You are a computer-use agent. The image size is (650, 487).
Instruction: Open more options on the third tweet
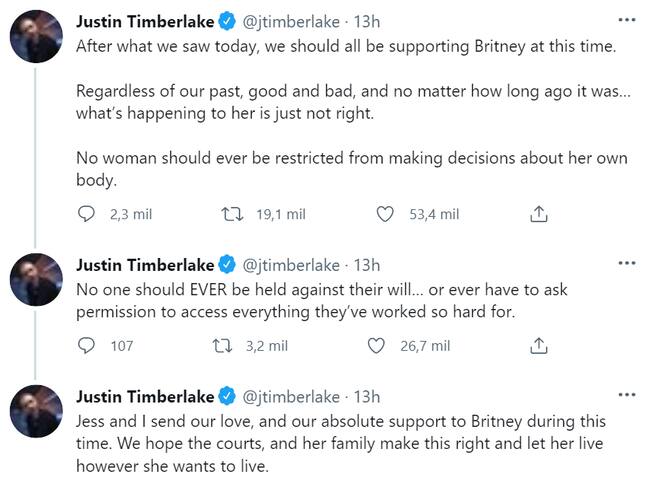click(x=626, y=395)
